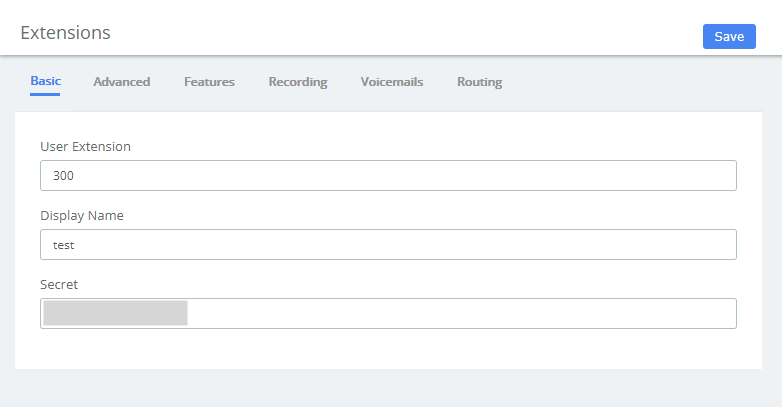Click the gray masked block in Secret
Screen dimensions: 782x407
click(115, 313)
